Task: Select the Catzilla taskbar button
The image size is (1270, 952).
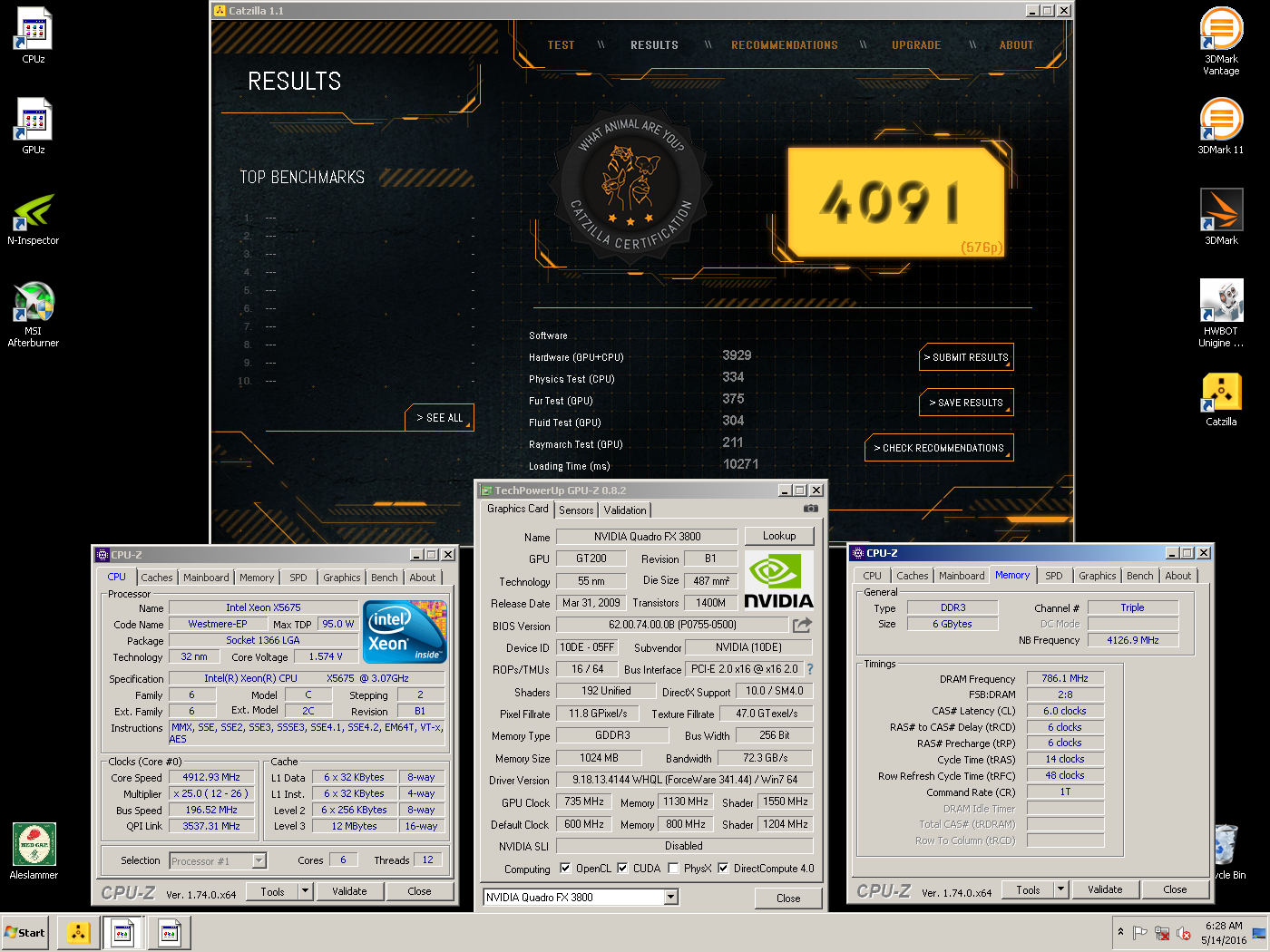Action: (x=79, y=933)
